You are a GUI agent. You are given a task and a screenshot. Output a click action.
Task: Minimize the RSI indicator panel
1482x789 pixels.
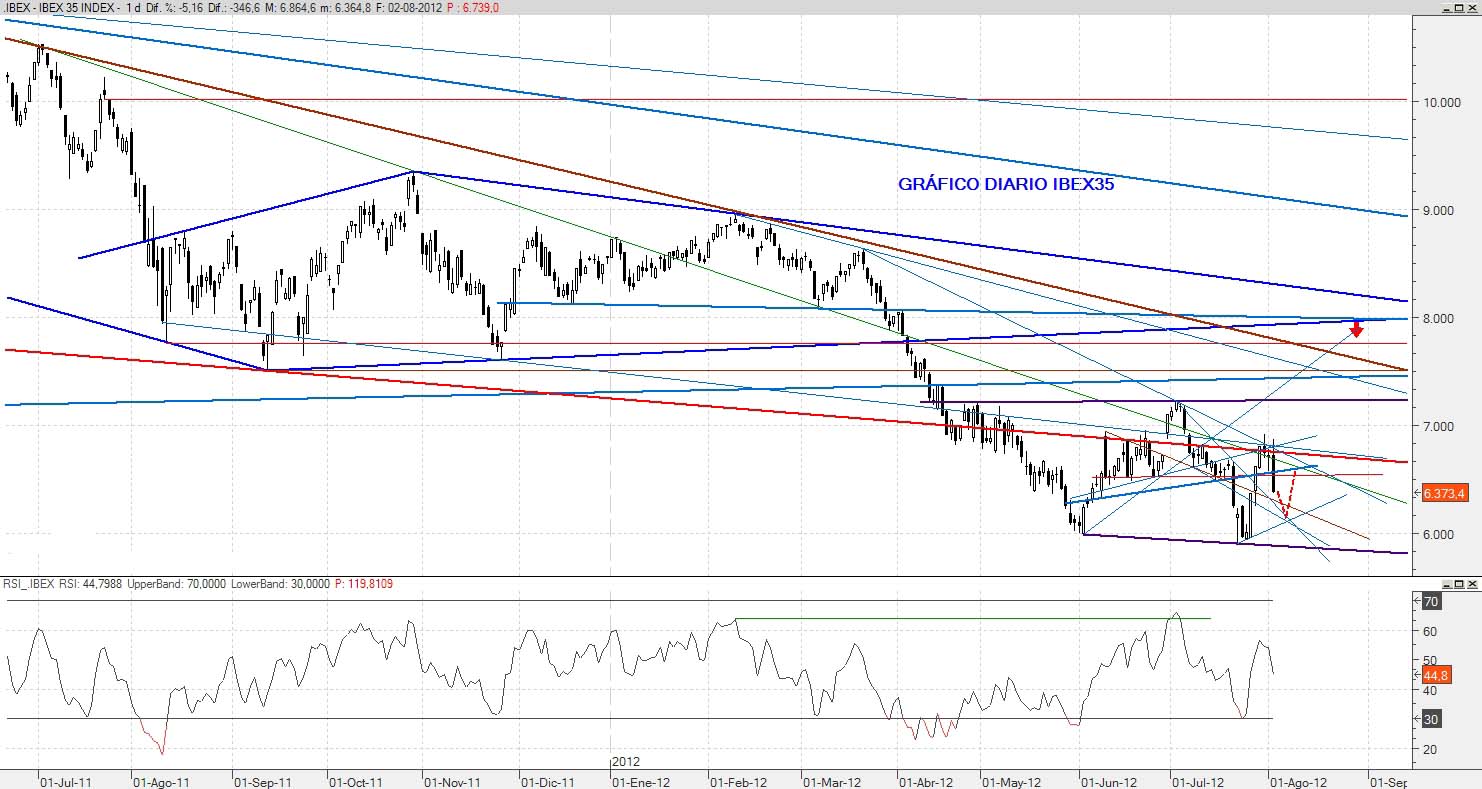[1445, 584]
